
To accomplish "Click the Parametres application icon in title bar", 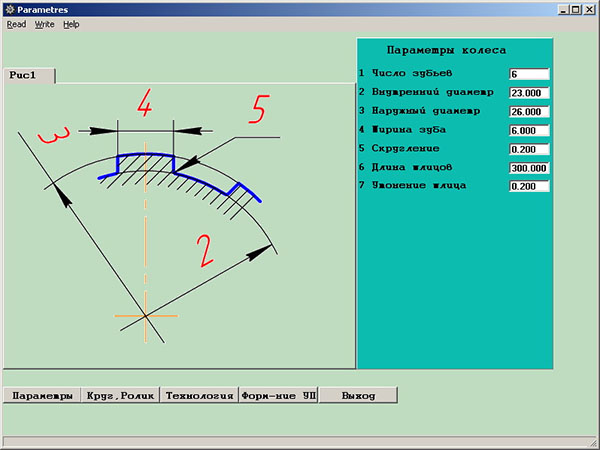I will [x=9, y=9].
